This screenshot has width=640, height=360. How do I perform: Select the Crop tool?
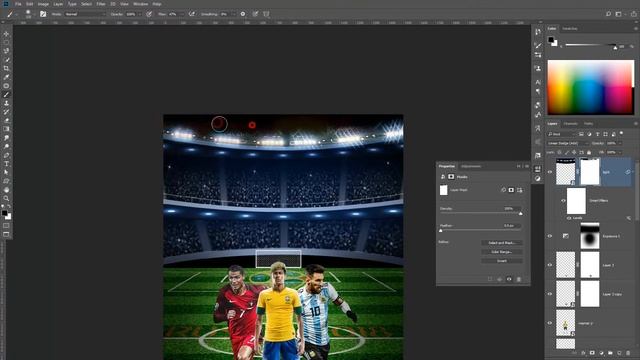(x=6, y=68)
